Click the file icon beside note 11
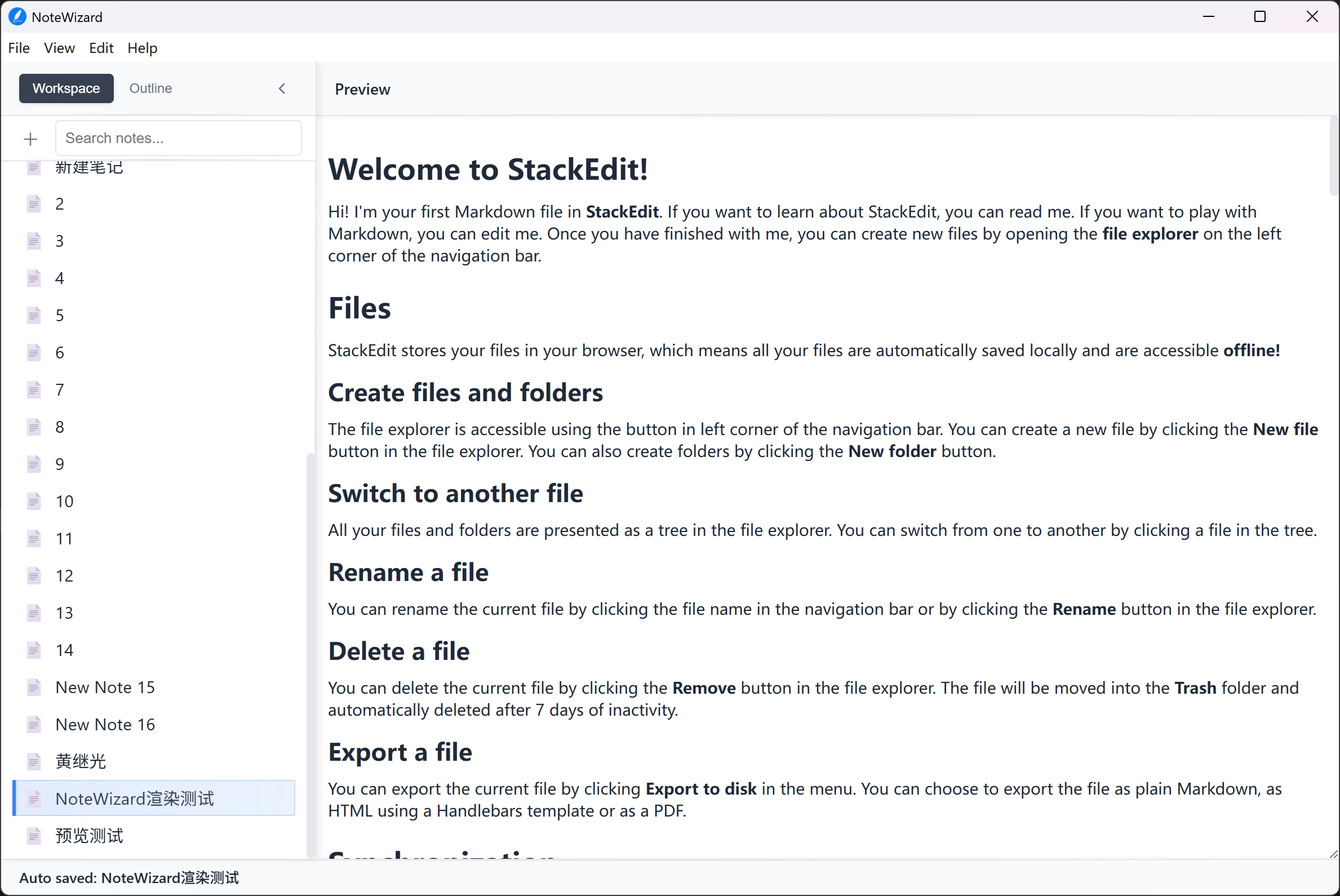 click(x=34, y=538)
